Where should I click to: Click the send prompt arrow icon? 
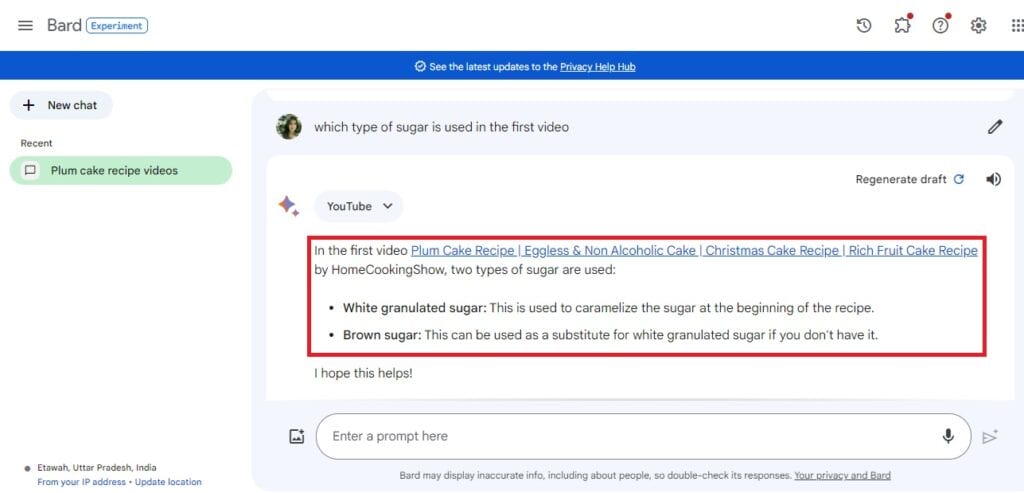click(x=990, y=436)
